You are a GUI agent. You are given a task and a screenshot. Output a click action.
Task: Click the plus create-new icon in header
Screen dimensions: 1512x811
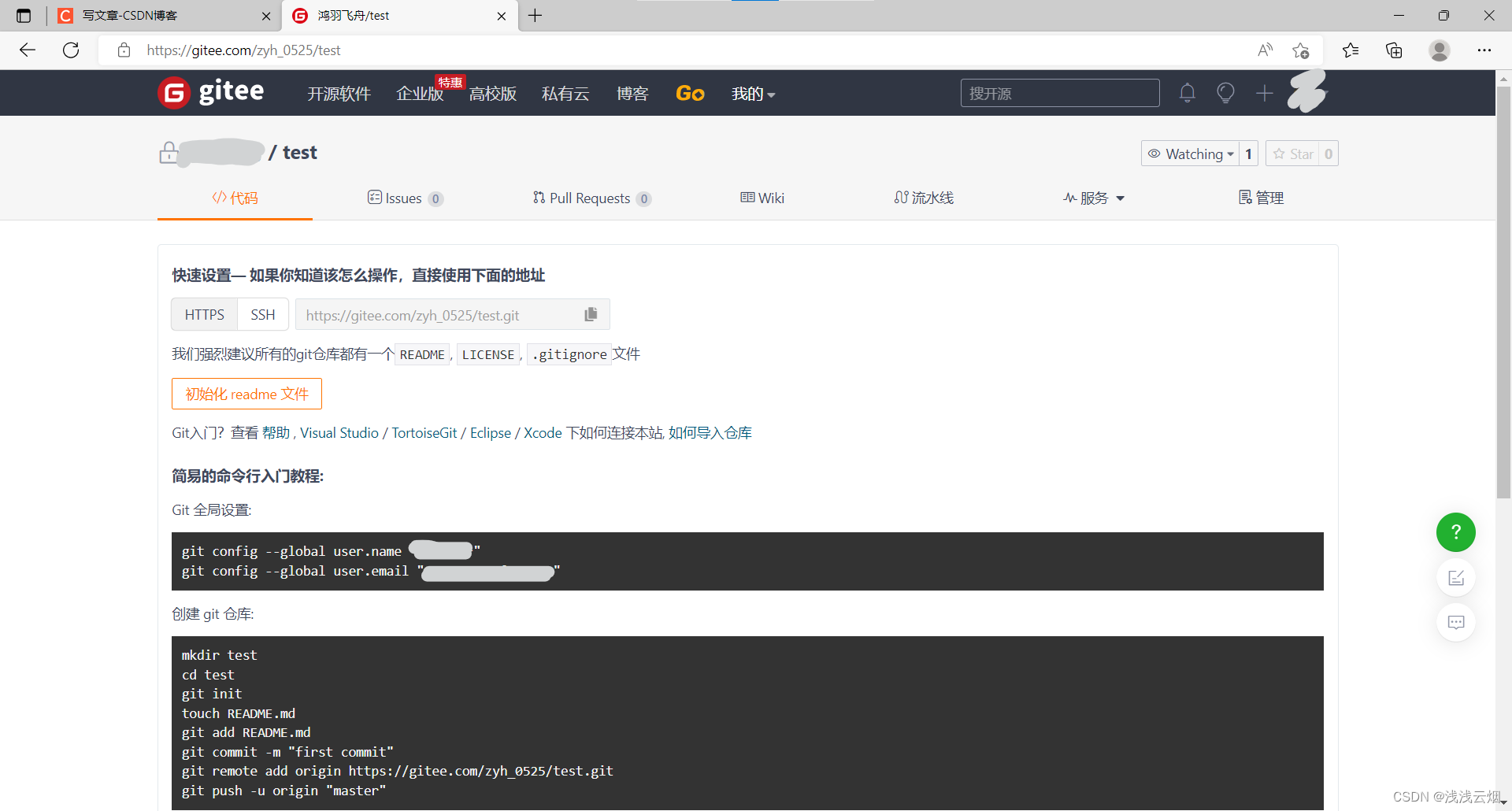[x=1264, y=93]
